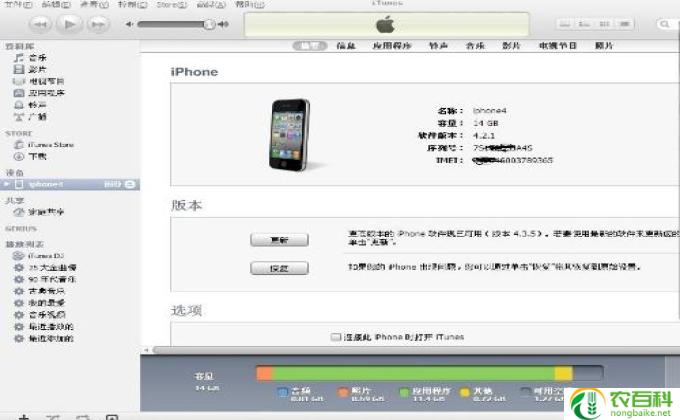Click the eject icon beside iphone4
This screenshot has height=420, width=680.
click(130, 184)
